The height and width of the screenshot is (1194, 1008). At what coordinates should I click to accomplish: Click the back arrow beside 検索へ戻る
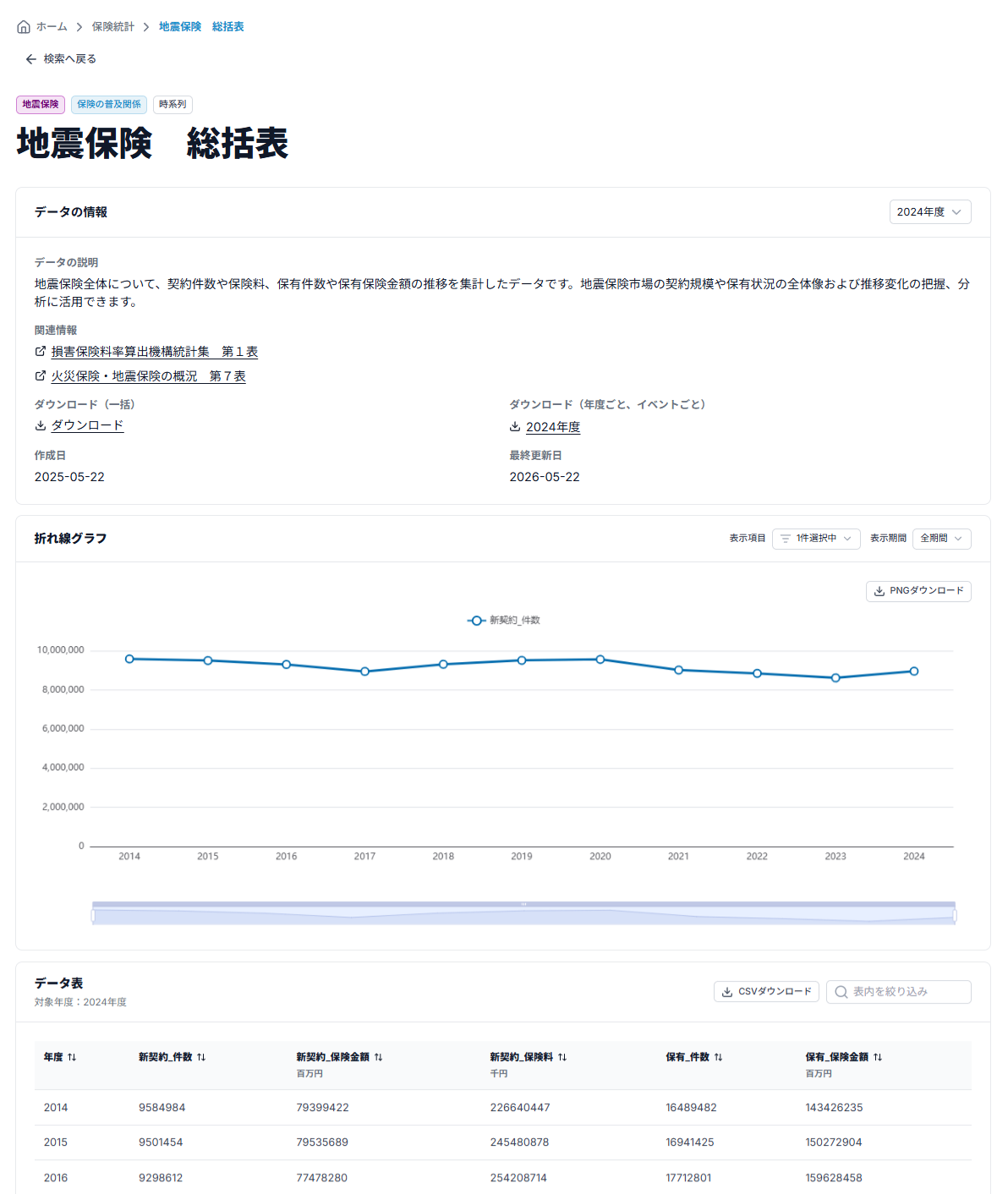pos(31,59)
